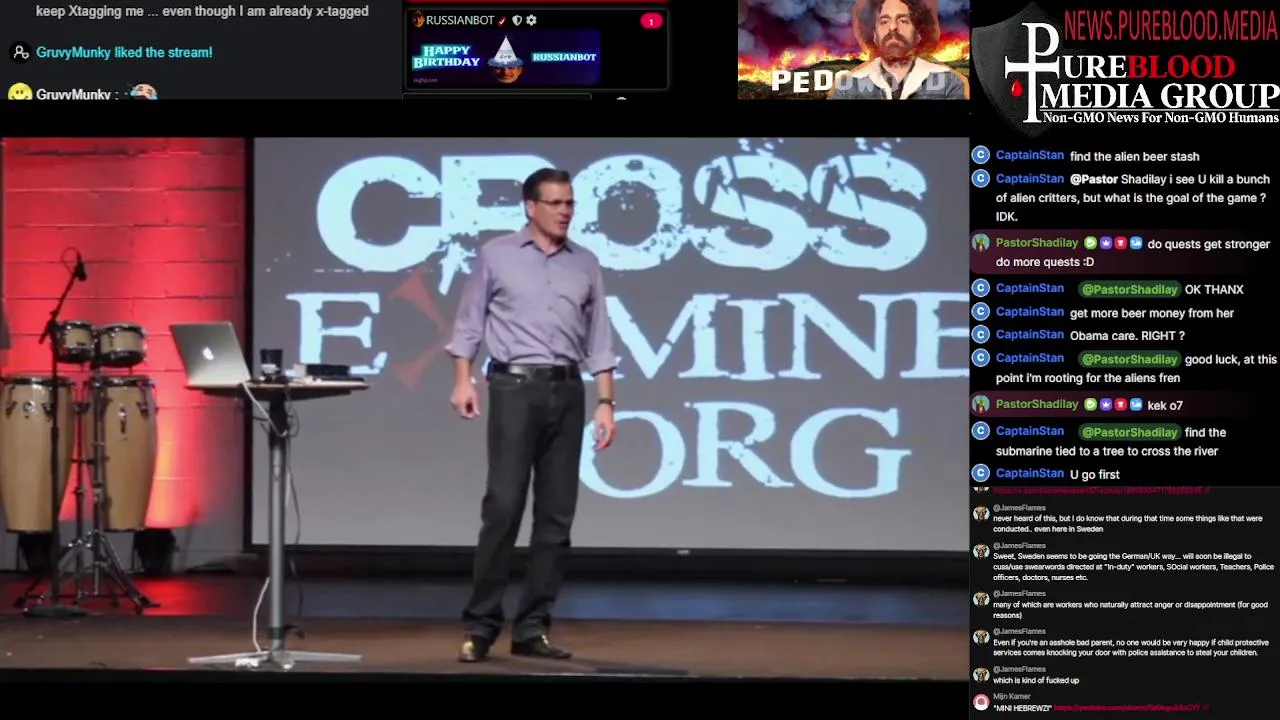The width and height of the screenshot is (1280, 720).
Task: Click the blue badge in the 'do quests get stronger' row
Action: [x=1136, y=243]
